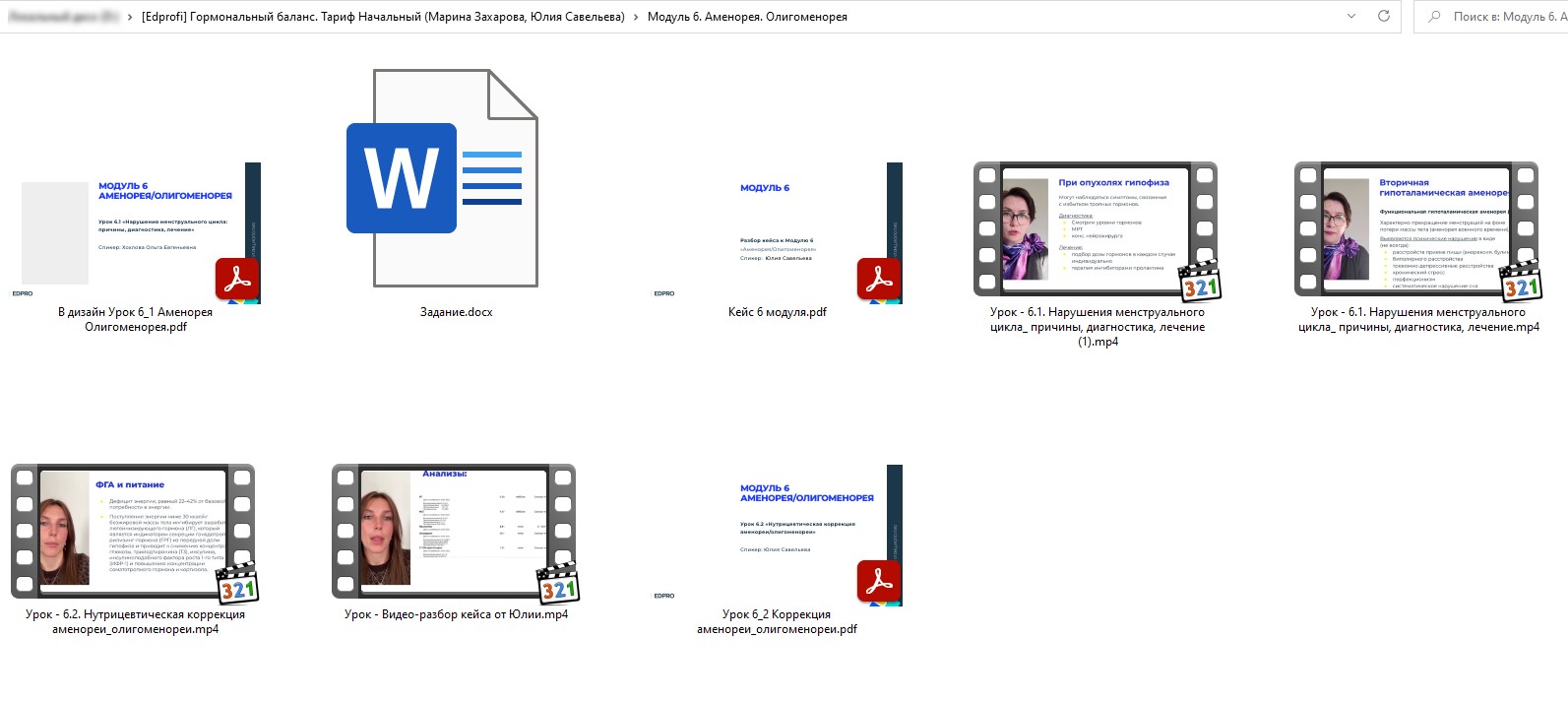Open the Задание.docx Word document icon
The height and width of the screenshot is (701, 1568).
pos(442,178)
